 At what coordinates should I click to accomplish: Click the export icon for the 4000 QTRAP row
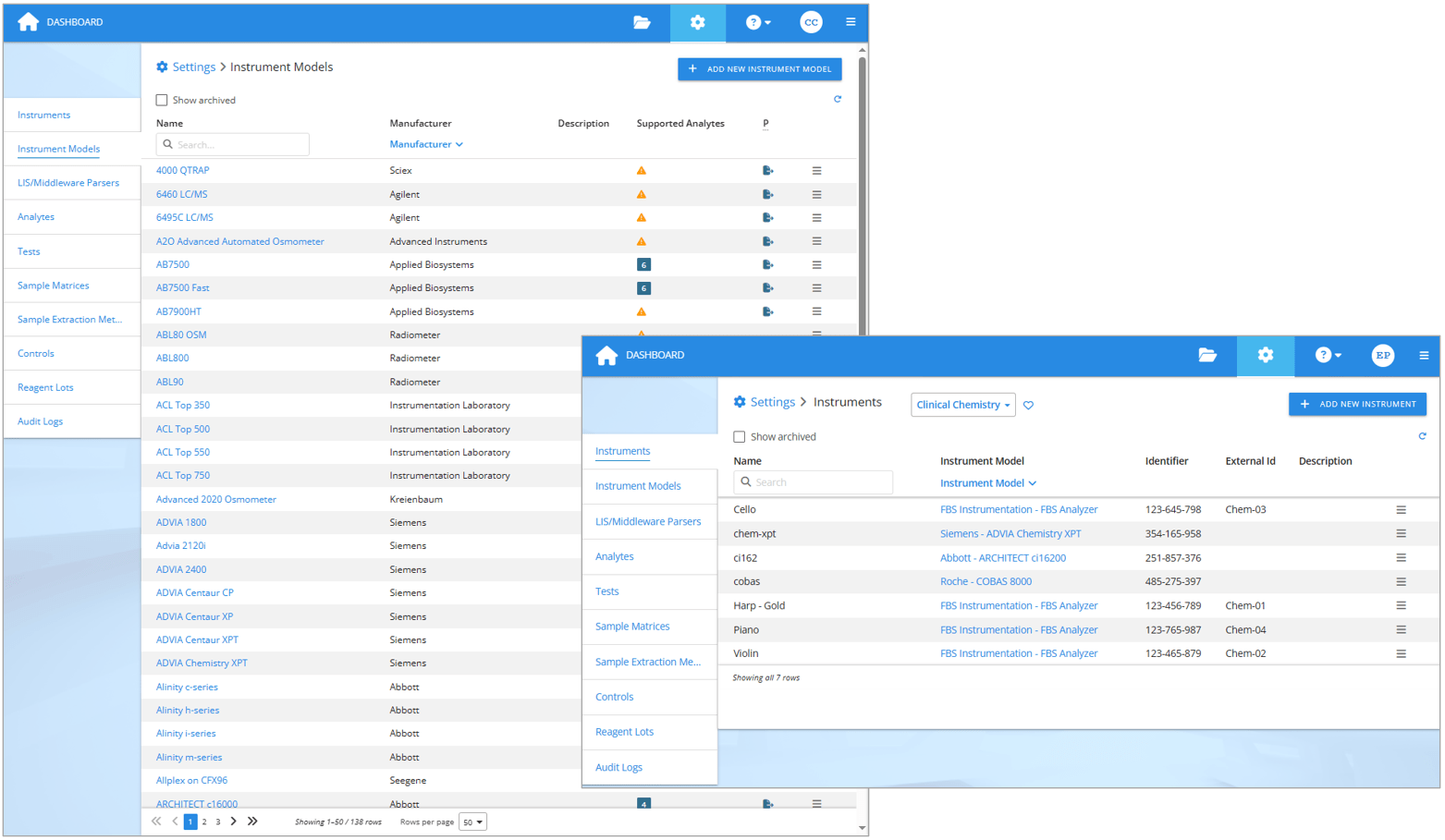point(767,171)
